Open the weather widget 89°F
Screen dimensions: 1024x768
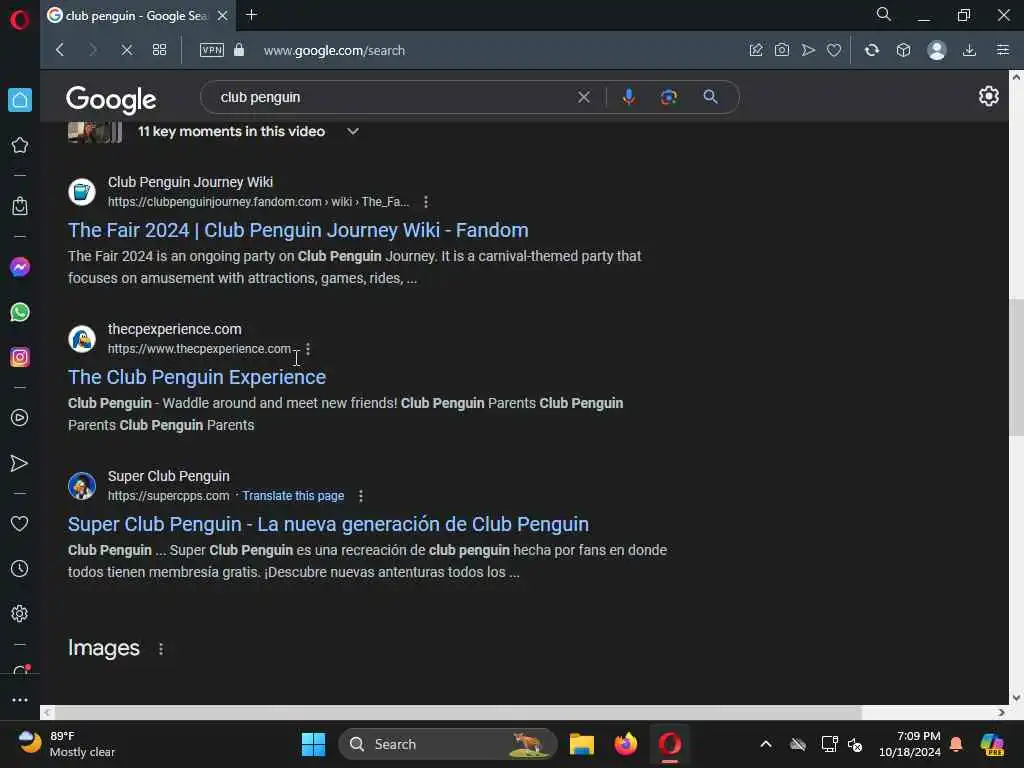coord(65,744)
